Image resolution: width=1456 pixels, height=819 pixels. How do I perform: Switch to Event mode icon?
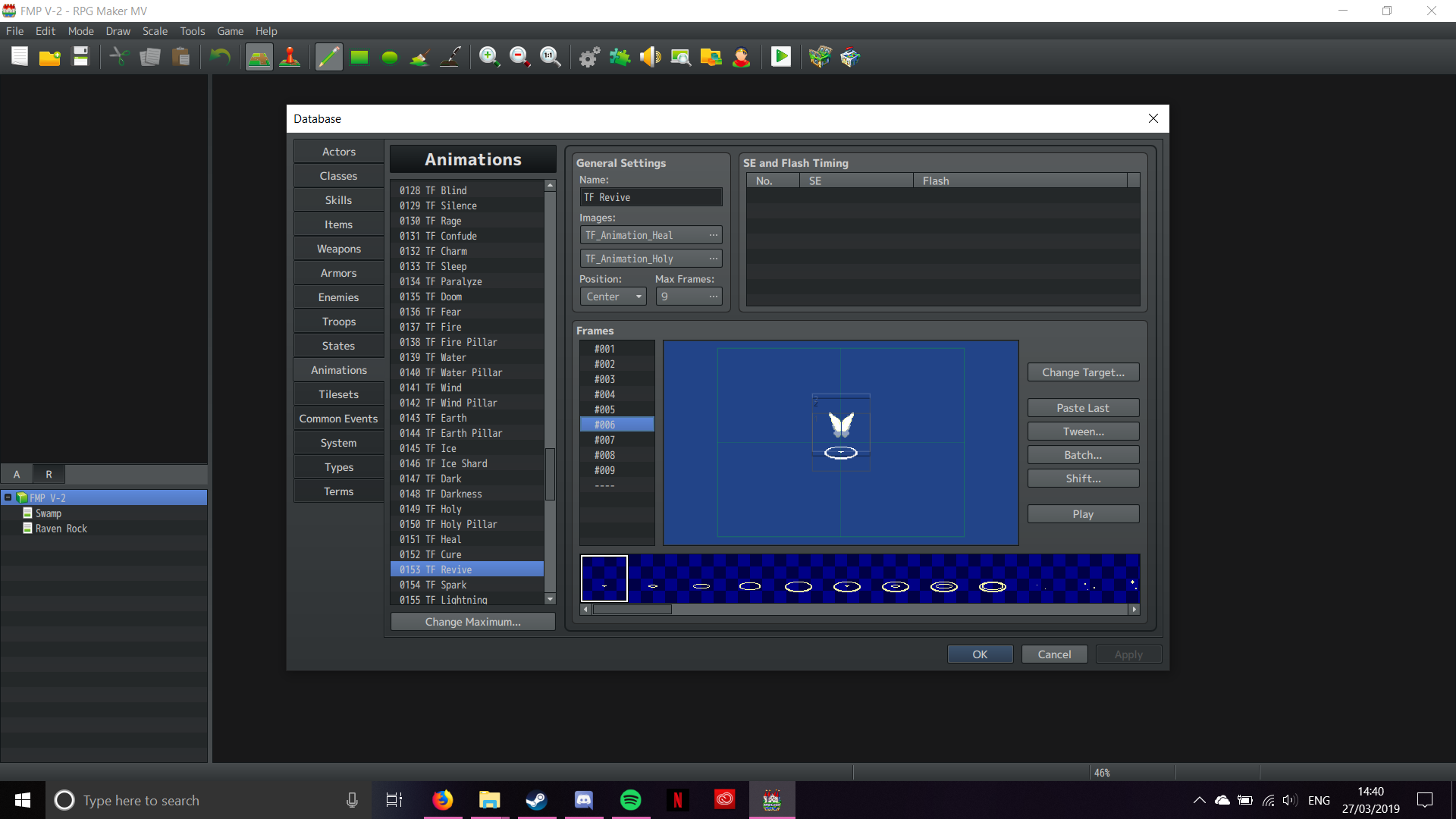[x=290, y=57]
